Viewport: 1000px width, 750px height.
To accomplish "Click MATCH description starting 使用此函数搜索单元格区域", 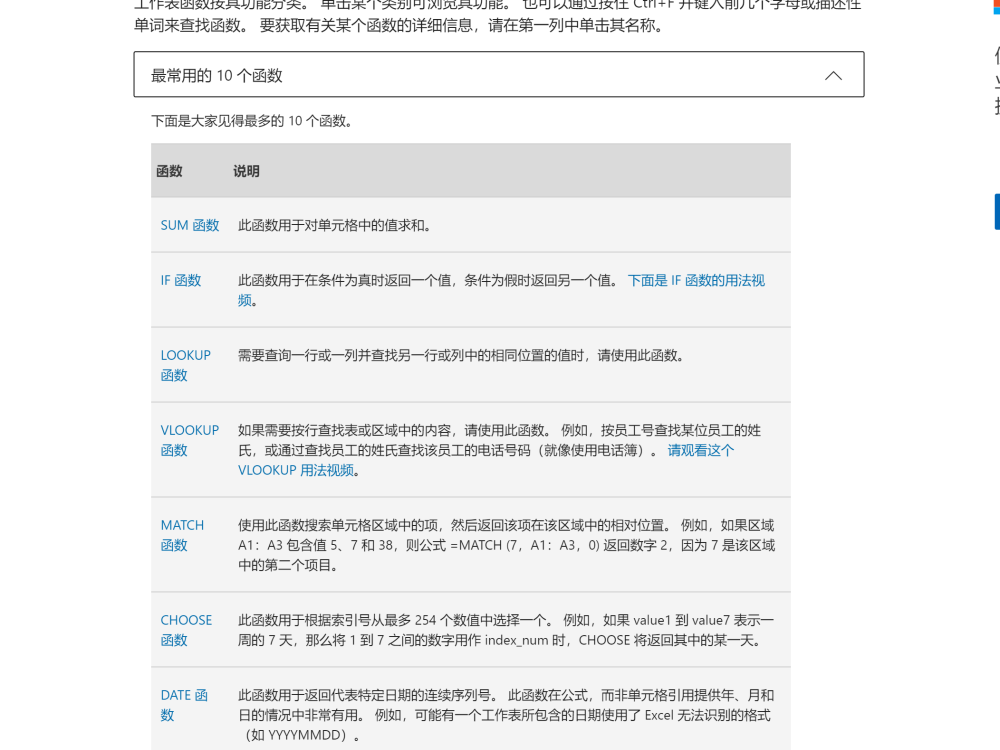I will [506, 545].
